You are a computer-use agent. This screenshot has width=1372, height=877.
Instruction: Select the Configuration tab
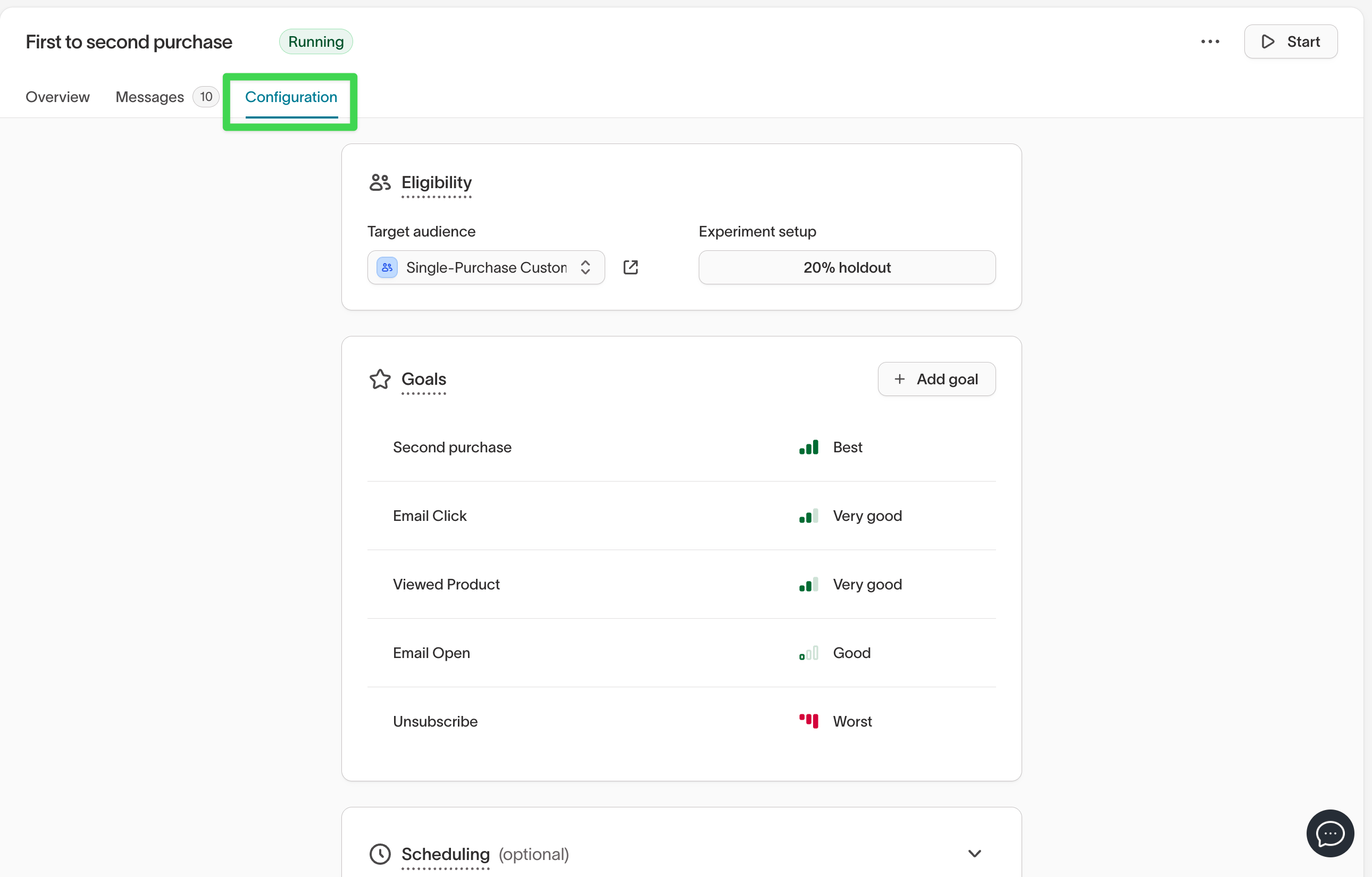pyautogui.click(x=291, y=97)
